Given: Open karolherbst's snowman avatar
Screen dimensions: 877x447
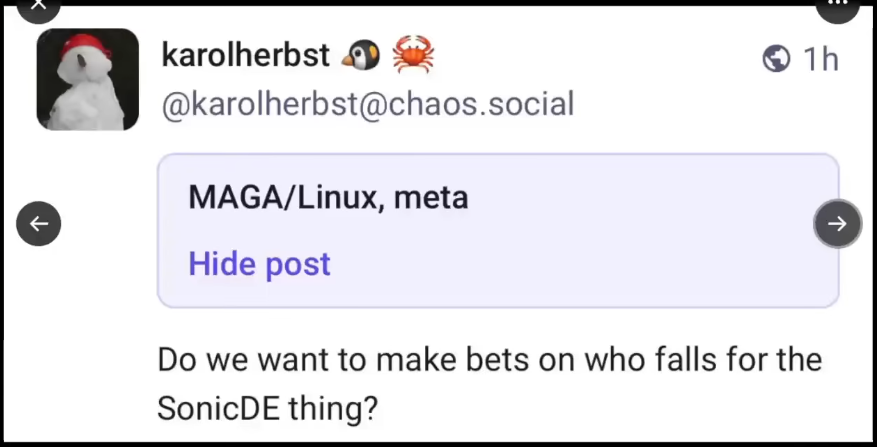Looking at the screenshot, I should tap(88, 80).
